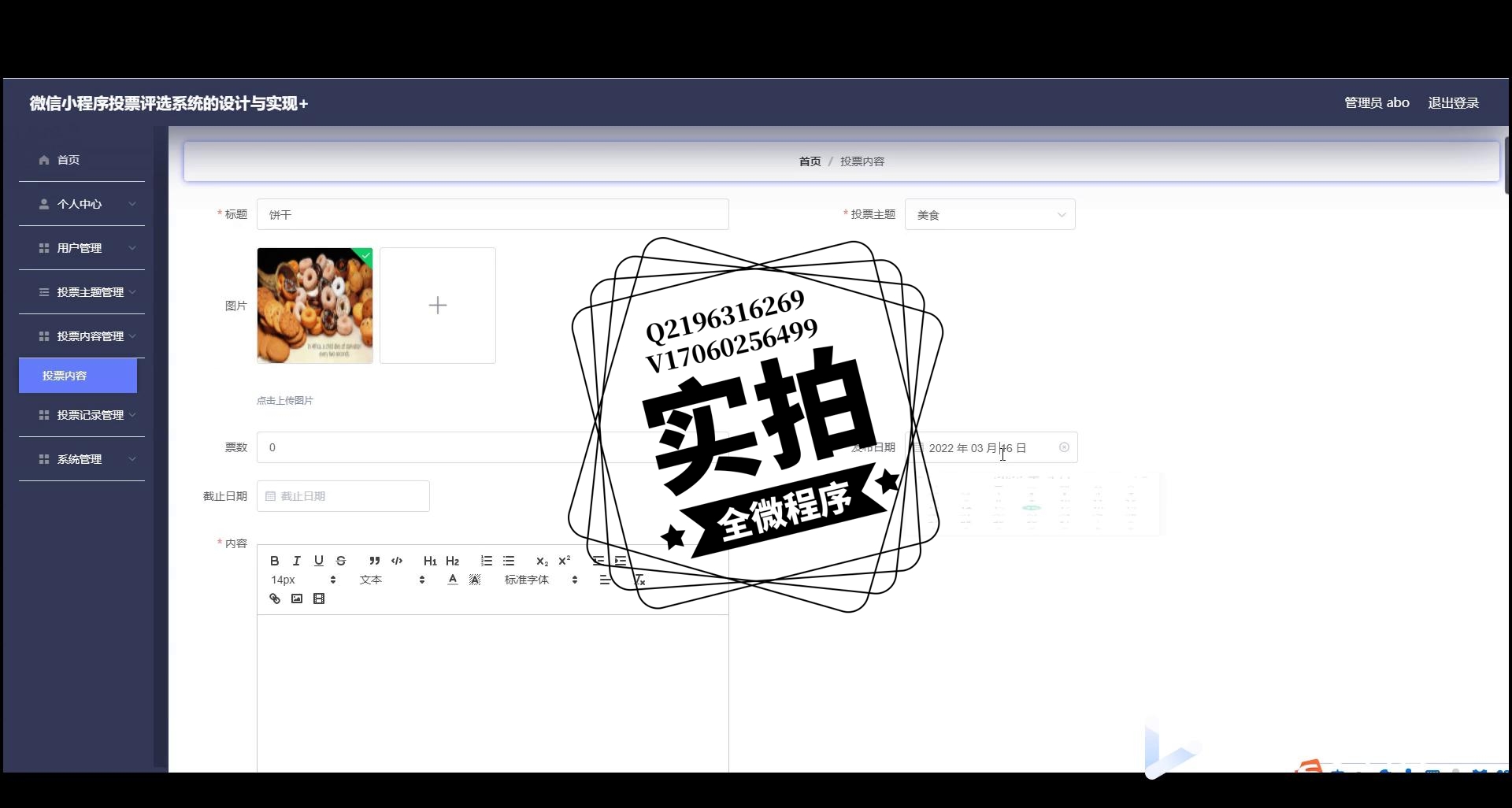The image size is (1512, 808).
Task: Toggle strikethrough formatting in editor
Action: tap(341, 561)
